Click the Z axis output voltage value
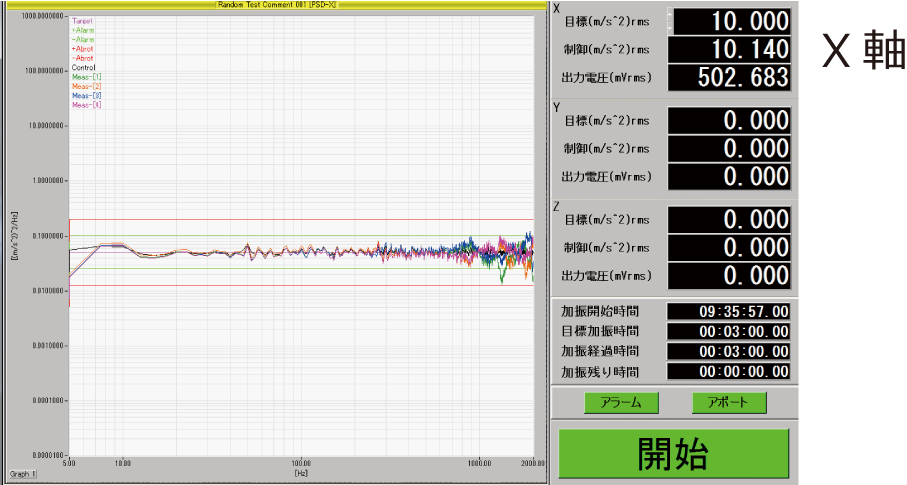Viewport: 907px width, 485px height. [x=729, y=275]
